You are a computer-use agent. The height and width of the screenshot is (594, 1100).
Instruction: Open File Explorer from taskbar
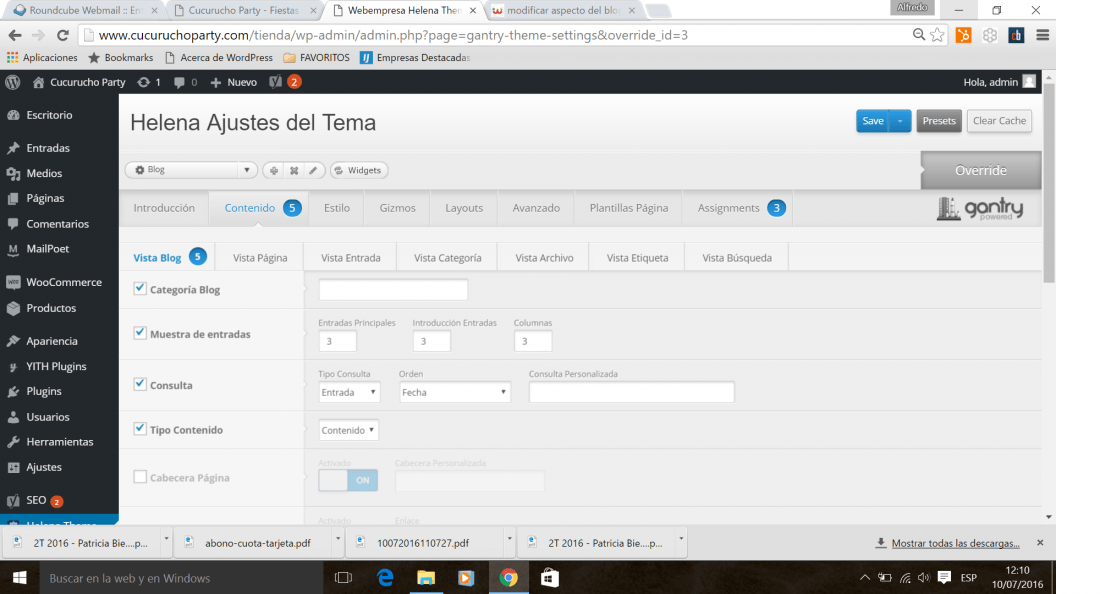[426, 578]
